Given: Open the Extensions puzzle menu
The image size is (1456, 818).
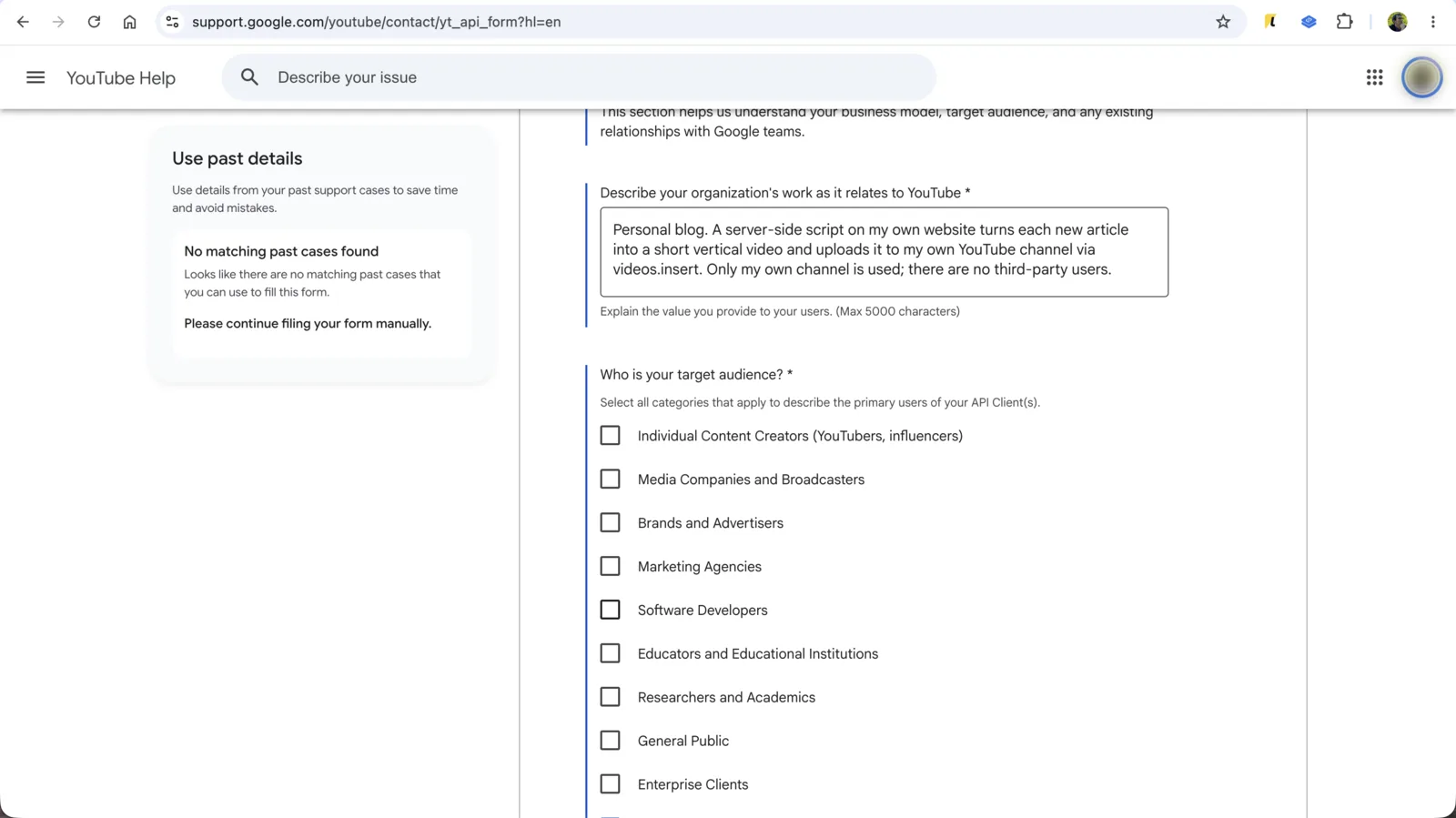Looking at the screenshot, I should 1344,22.
